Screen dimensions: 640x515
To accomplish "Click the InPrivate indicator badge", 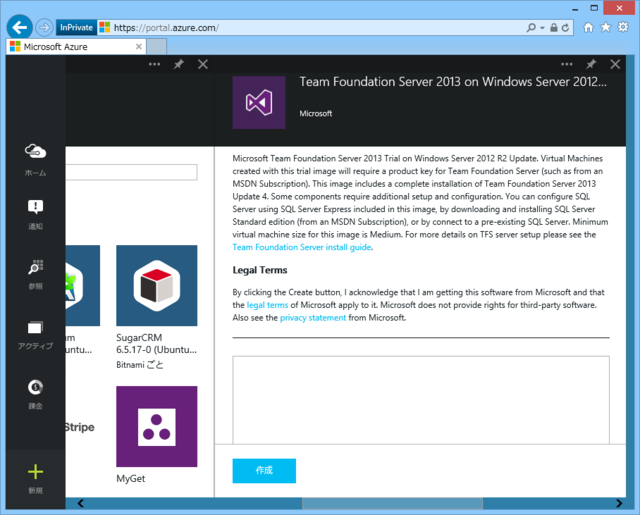I will point(76,27).
